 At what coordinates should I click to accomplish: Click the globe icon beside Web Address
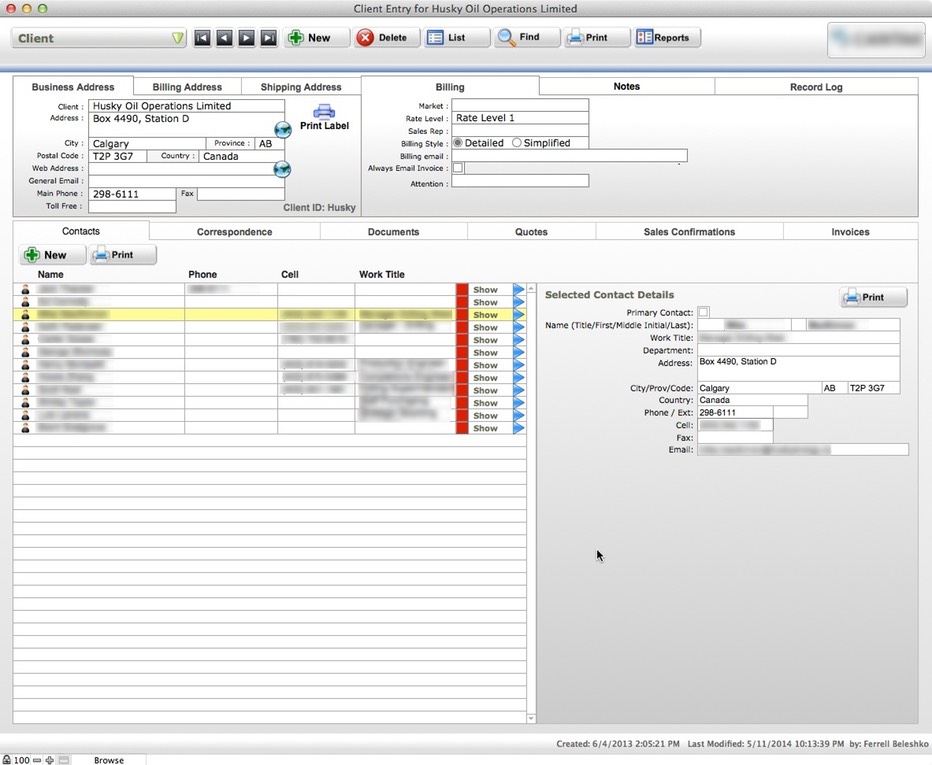coord(282,169)
